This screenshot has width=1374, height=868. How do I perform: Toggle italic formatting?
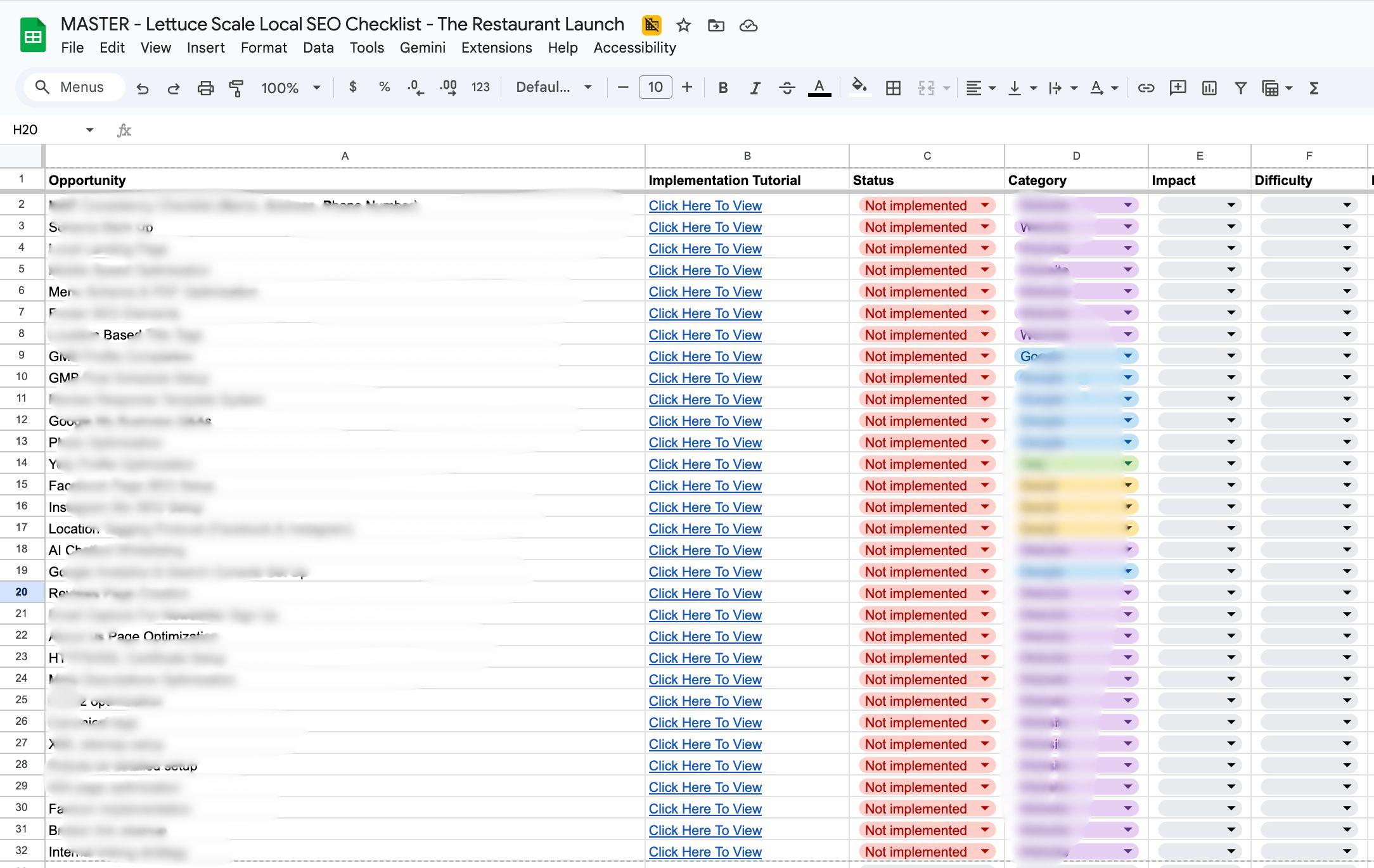click(x=754, y=88)
